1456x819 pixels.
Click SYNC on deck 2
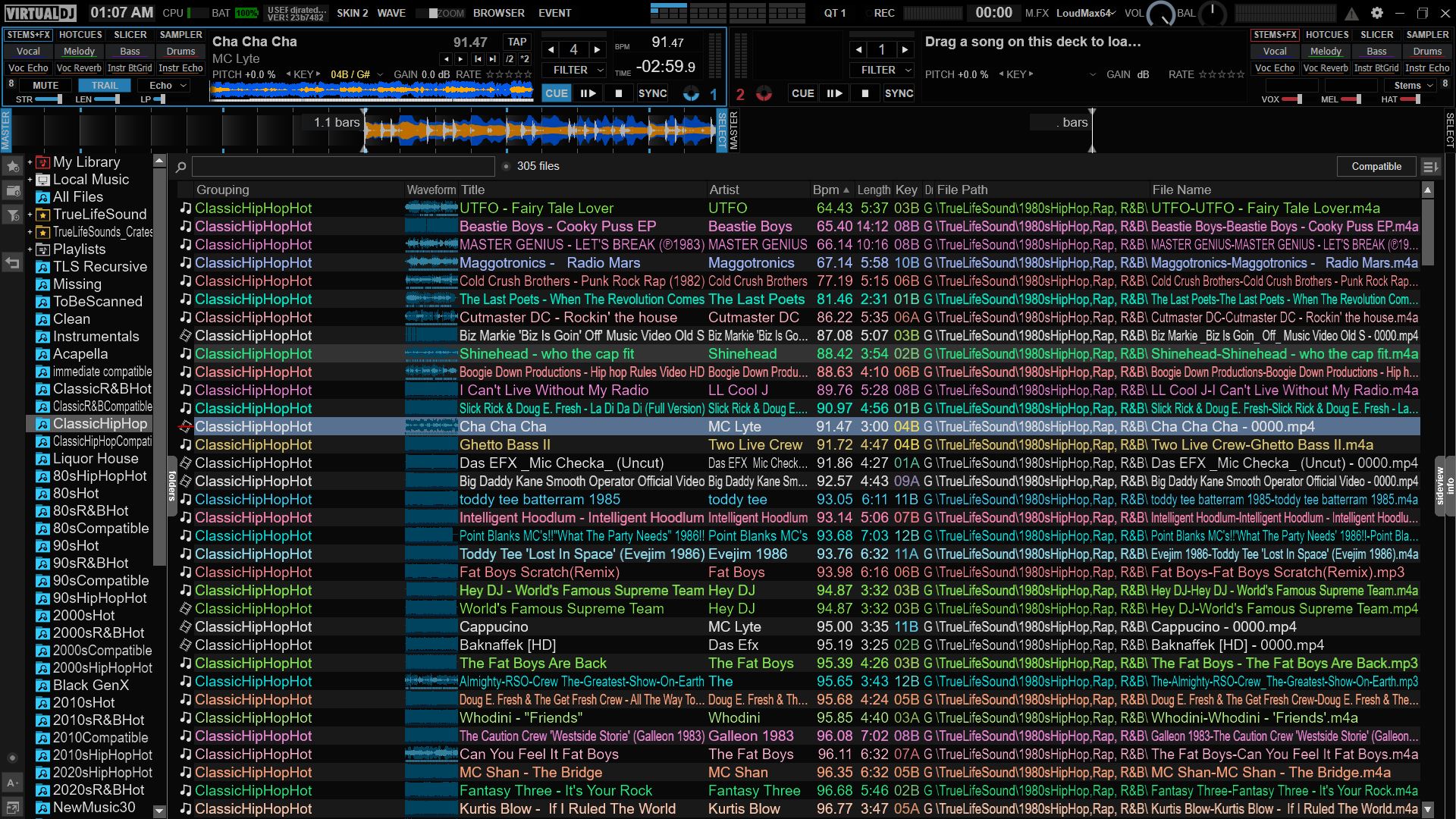[899, 93]
